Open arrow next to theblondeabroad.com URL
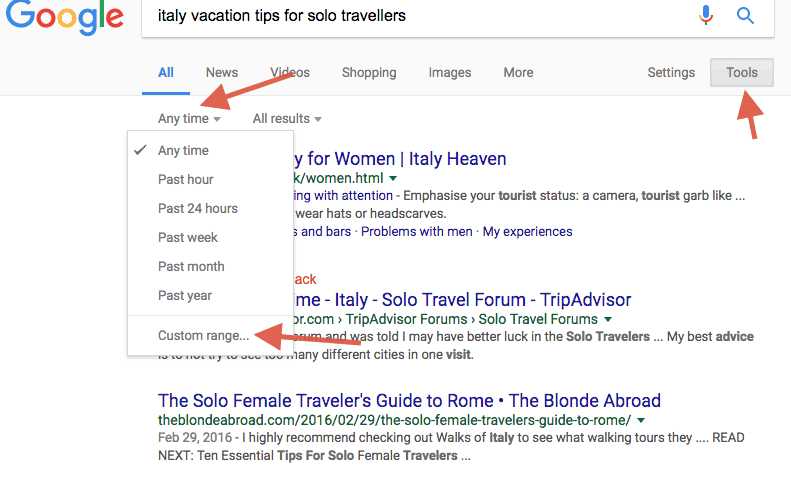 [x=640, y=420]
